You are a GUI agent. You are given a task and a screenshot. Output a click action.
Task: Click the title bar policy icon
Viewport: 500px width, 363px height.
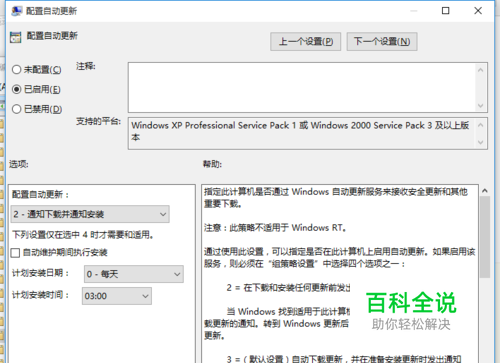pos(16,11)
